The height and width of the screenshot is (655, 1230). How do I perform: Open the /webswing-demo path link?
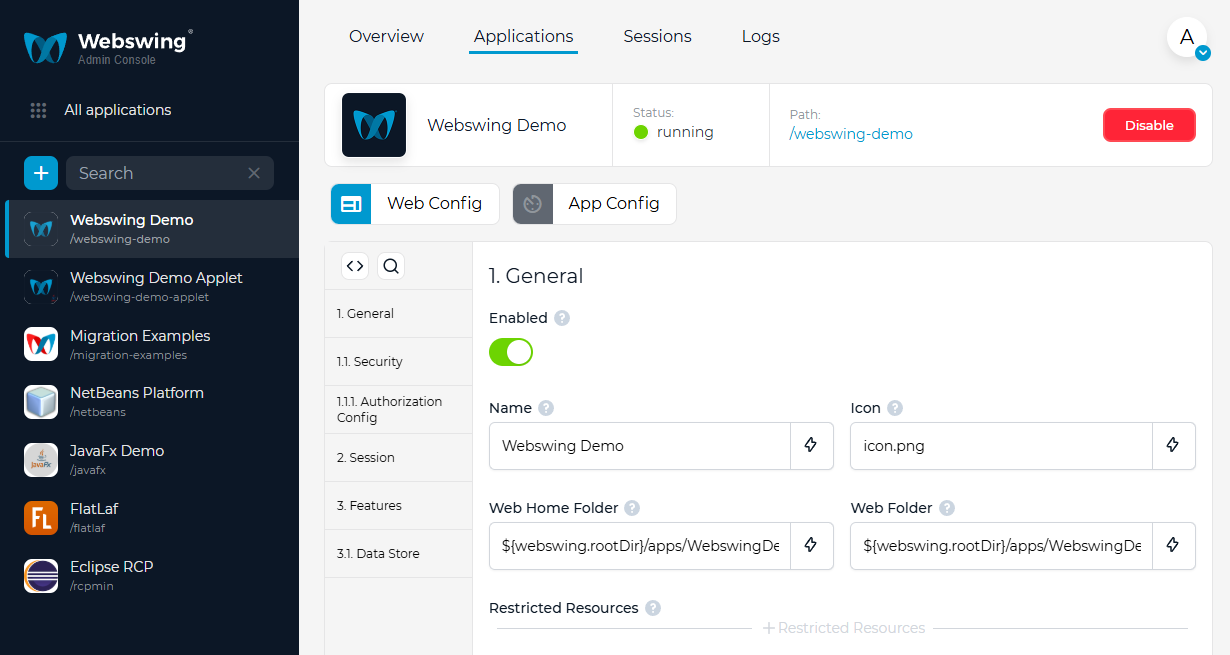pos(851,134)
